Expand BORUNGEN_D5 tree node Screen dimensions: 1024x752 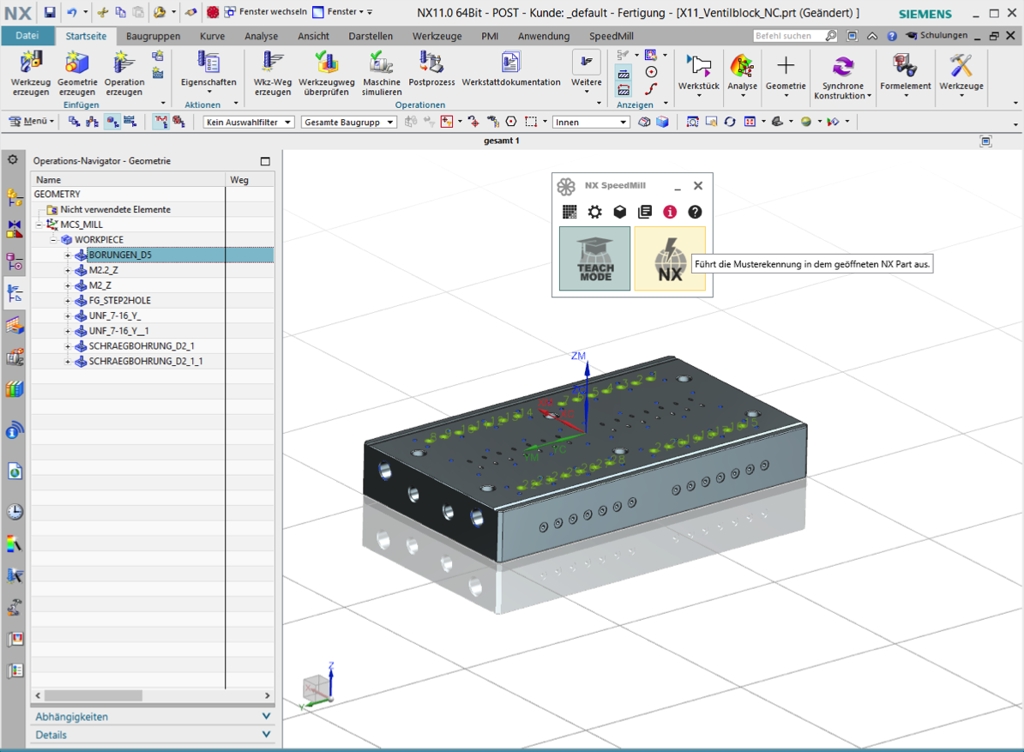tap(67, 255)
